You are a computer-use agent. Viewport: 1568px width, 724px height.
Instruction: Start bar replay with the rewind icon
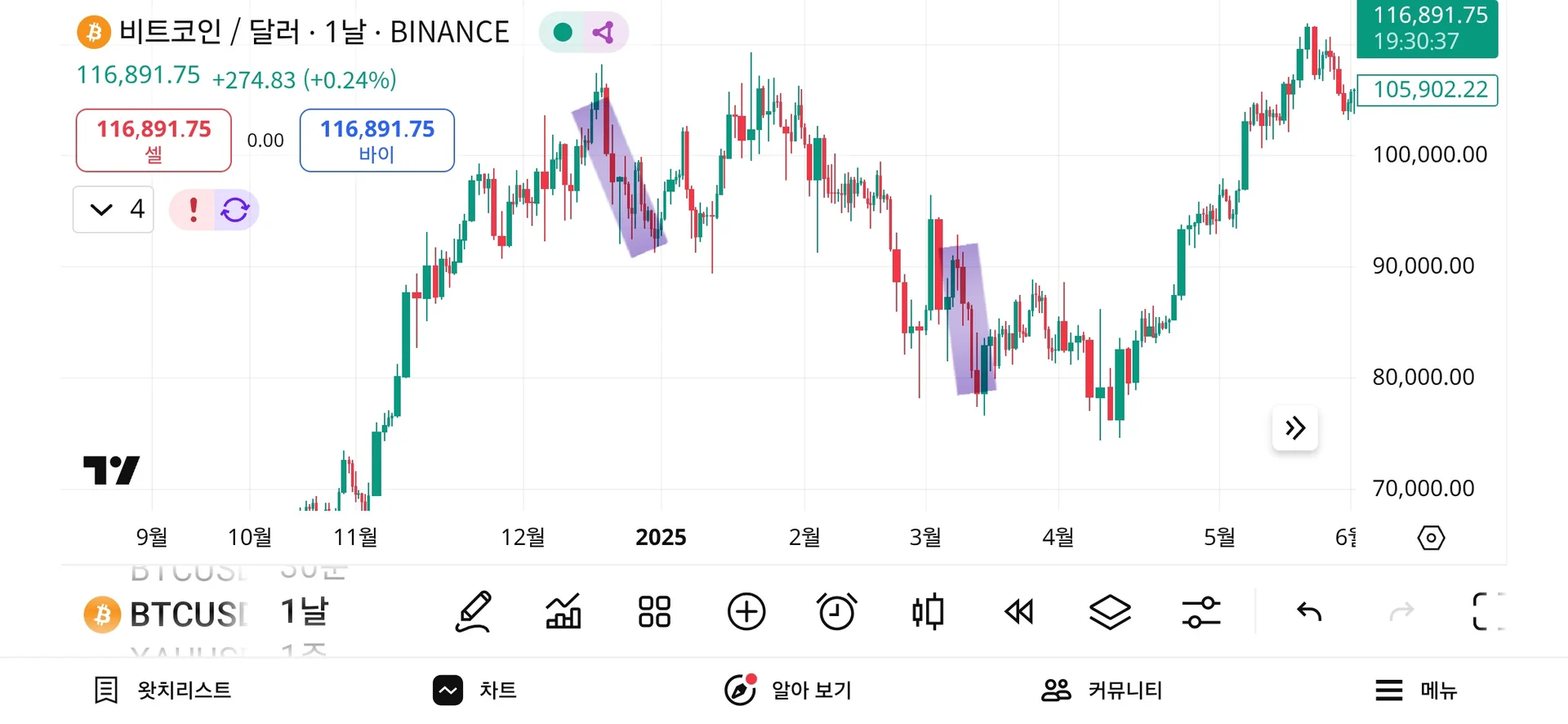point(1019,612)
